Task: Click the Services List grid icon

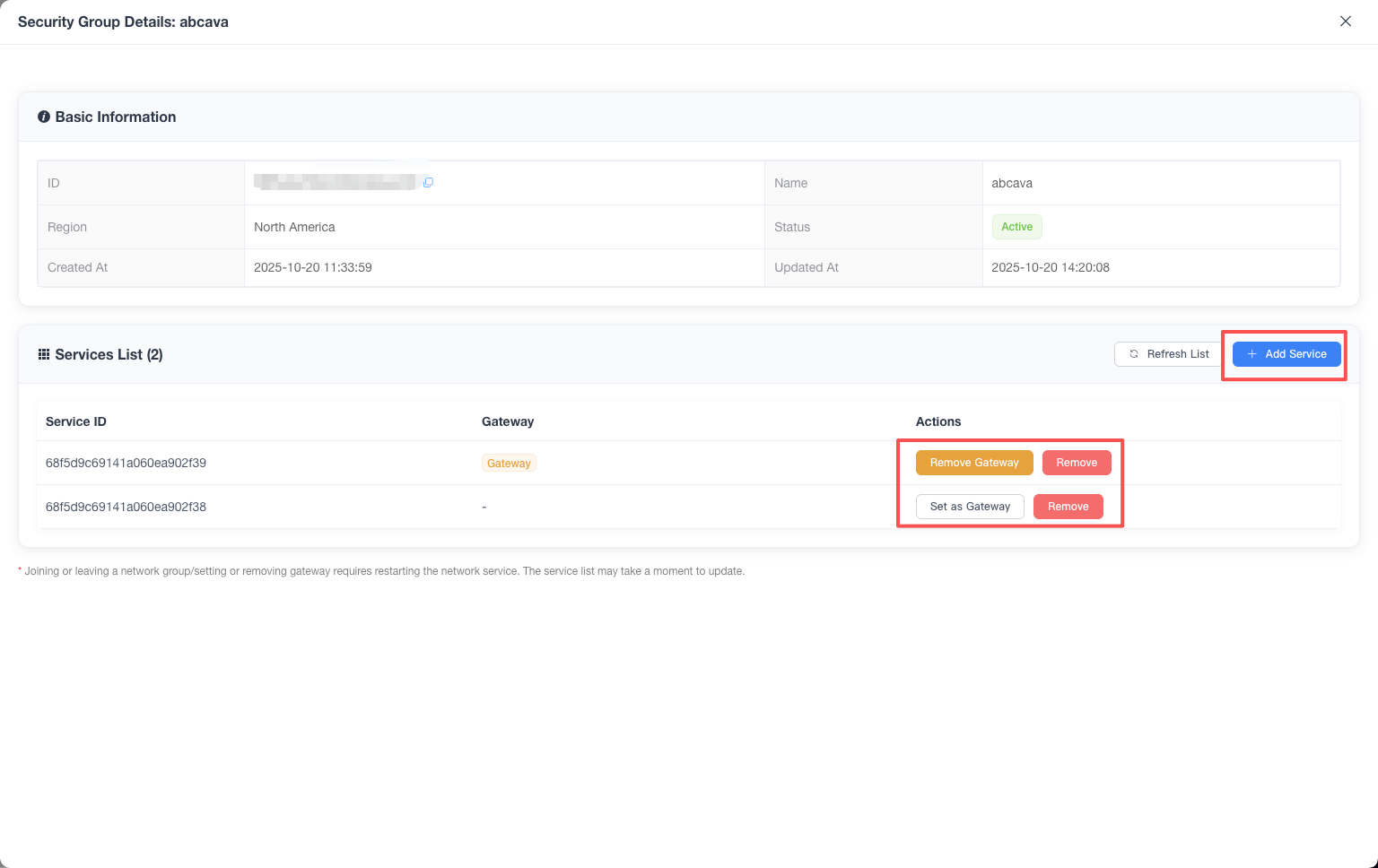Action: coord(43,355)
